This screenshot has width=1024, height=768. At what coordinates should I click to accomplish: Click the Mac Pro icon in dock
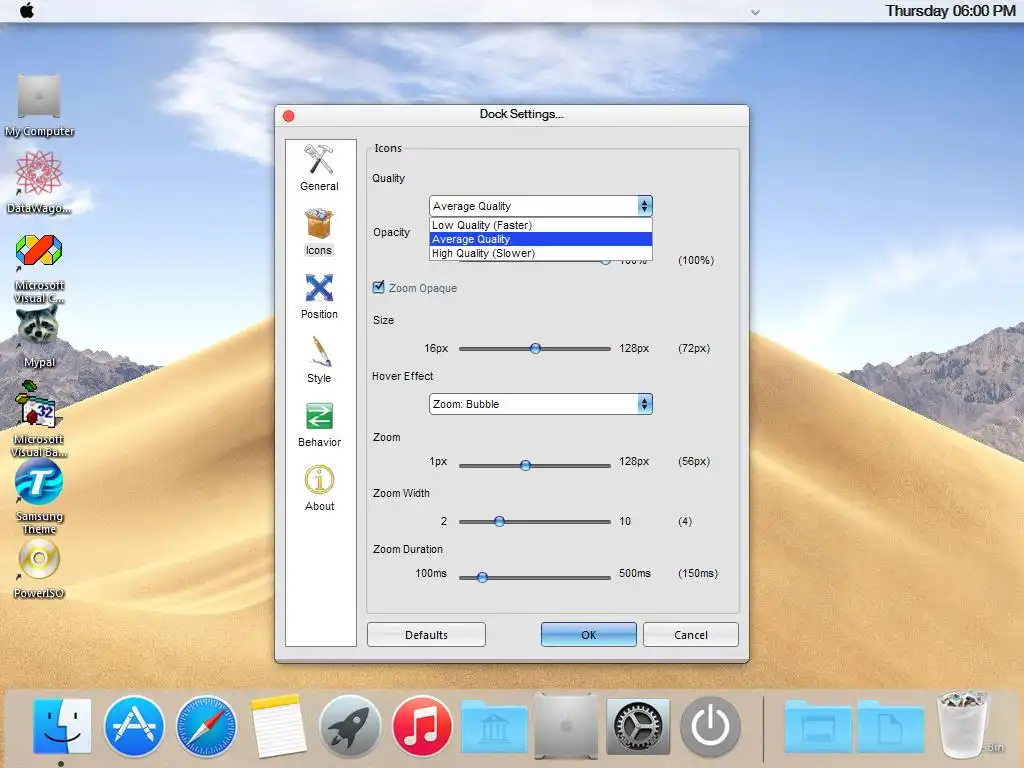[x=566, y=726]
